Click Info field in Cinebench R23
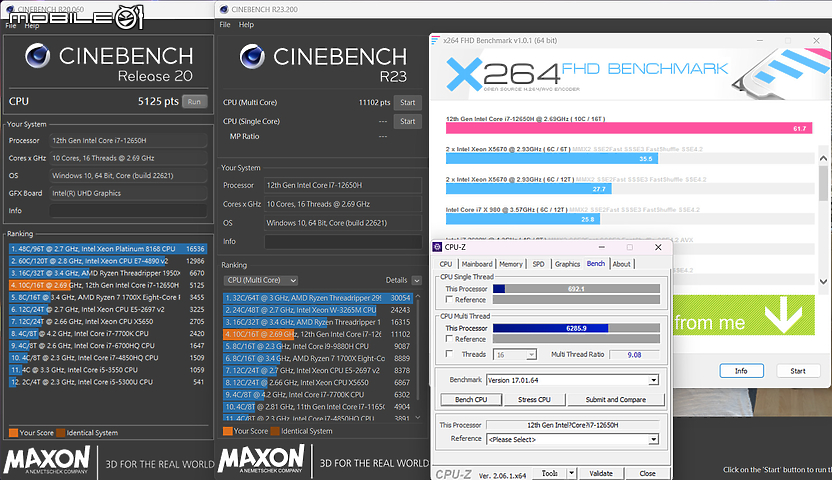 [343, 241]
